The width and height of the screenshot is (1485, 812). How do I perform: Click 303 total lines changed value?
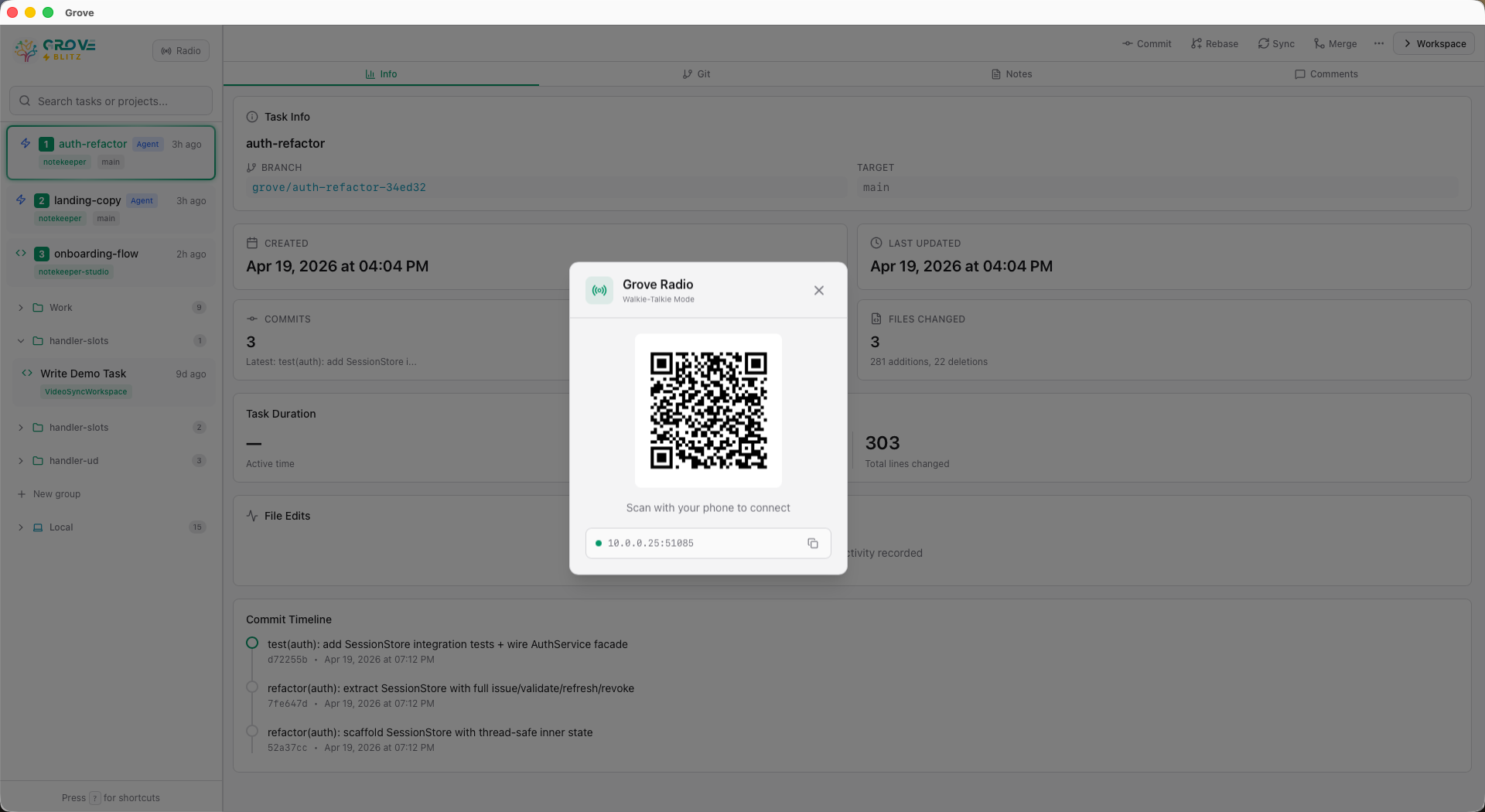[x=882, y=443]
